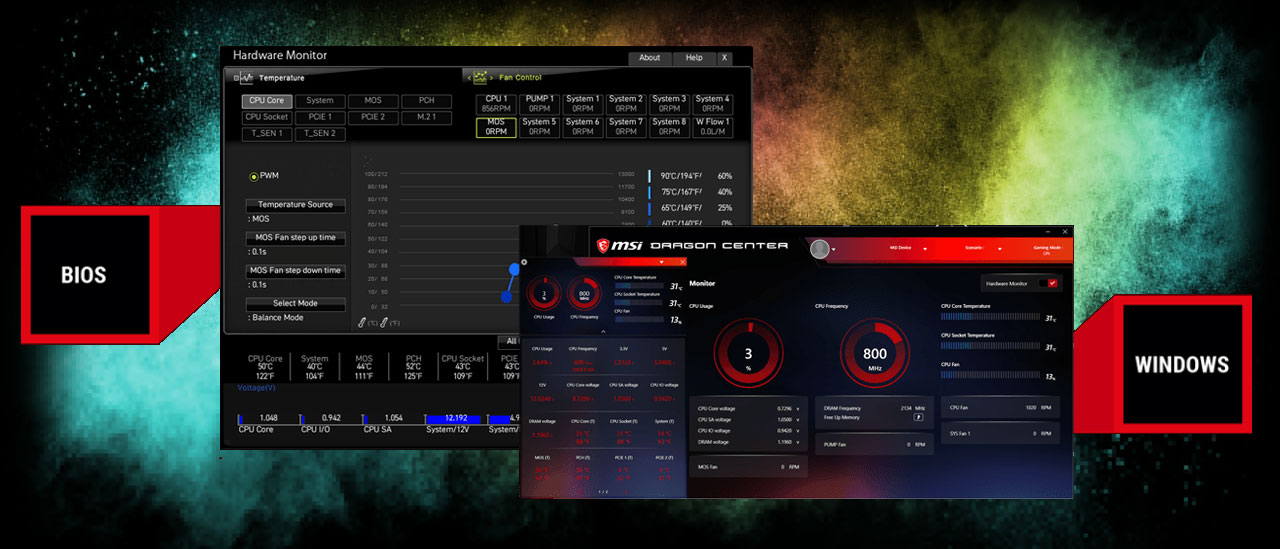Choose the System 6 fan header

coord(583,127)
